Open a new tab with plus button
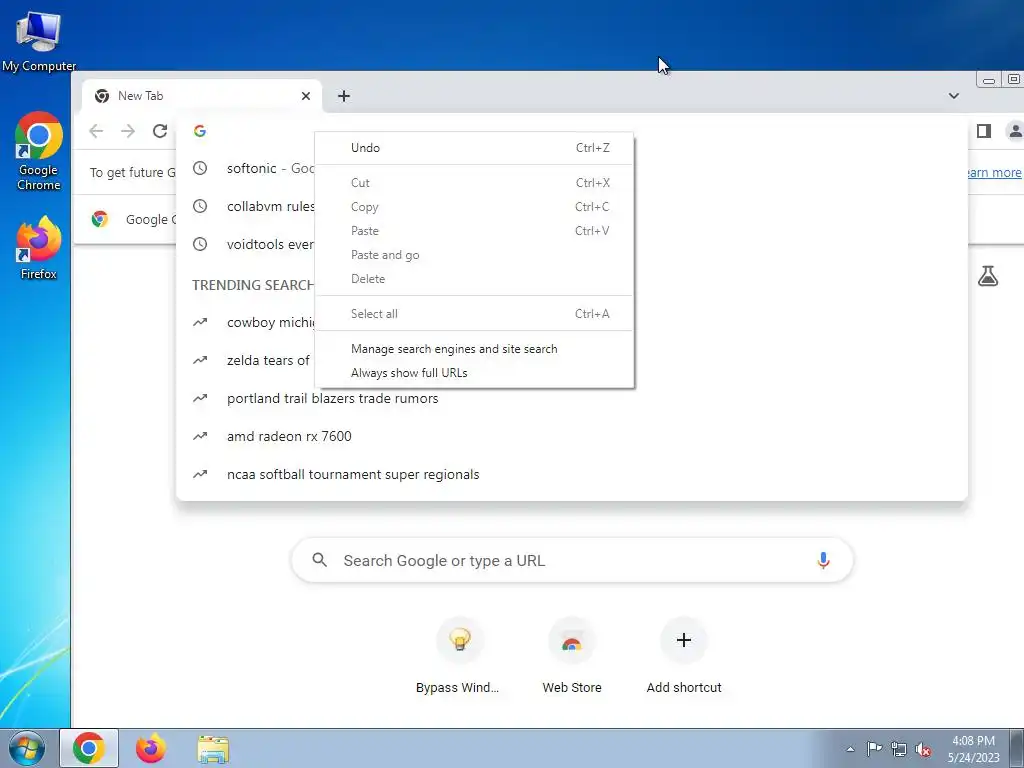 click(x=344, y=96)
